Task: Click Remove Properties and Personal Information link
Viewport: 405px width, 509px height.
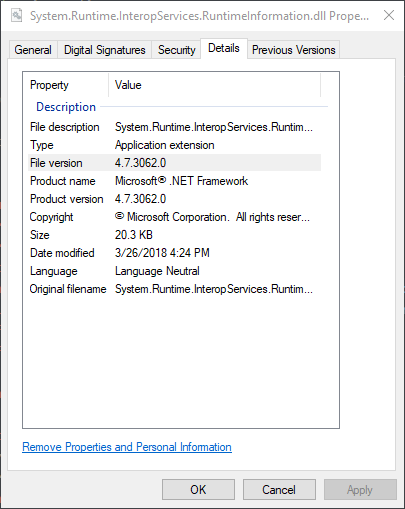Action: click(127, 447)
